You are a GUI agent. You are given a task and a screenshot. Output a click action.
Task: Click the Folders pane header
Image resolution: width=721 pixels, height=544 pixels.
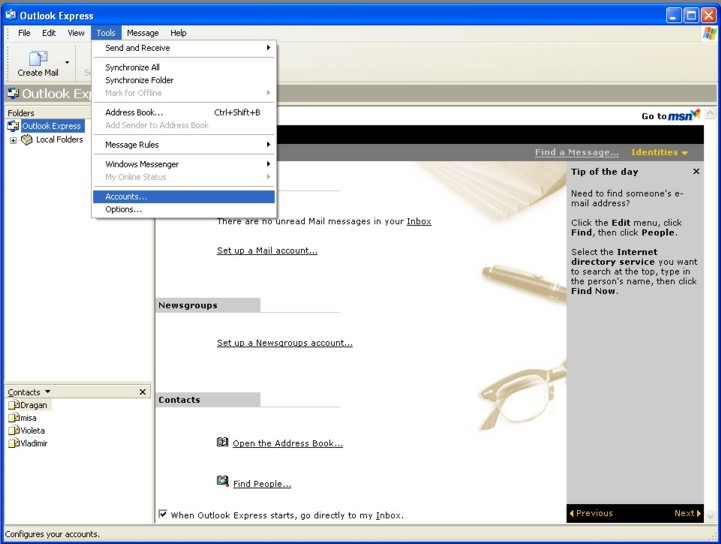pyautogui.click(x=48, y=113)
